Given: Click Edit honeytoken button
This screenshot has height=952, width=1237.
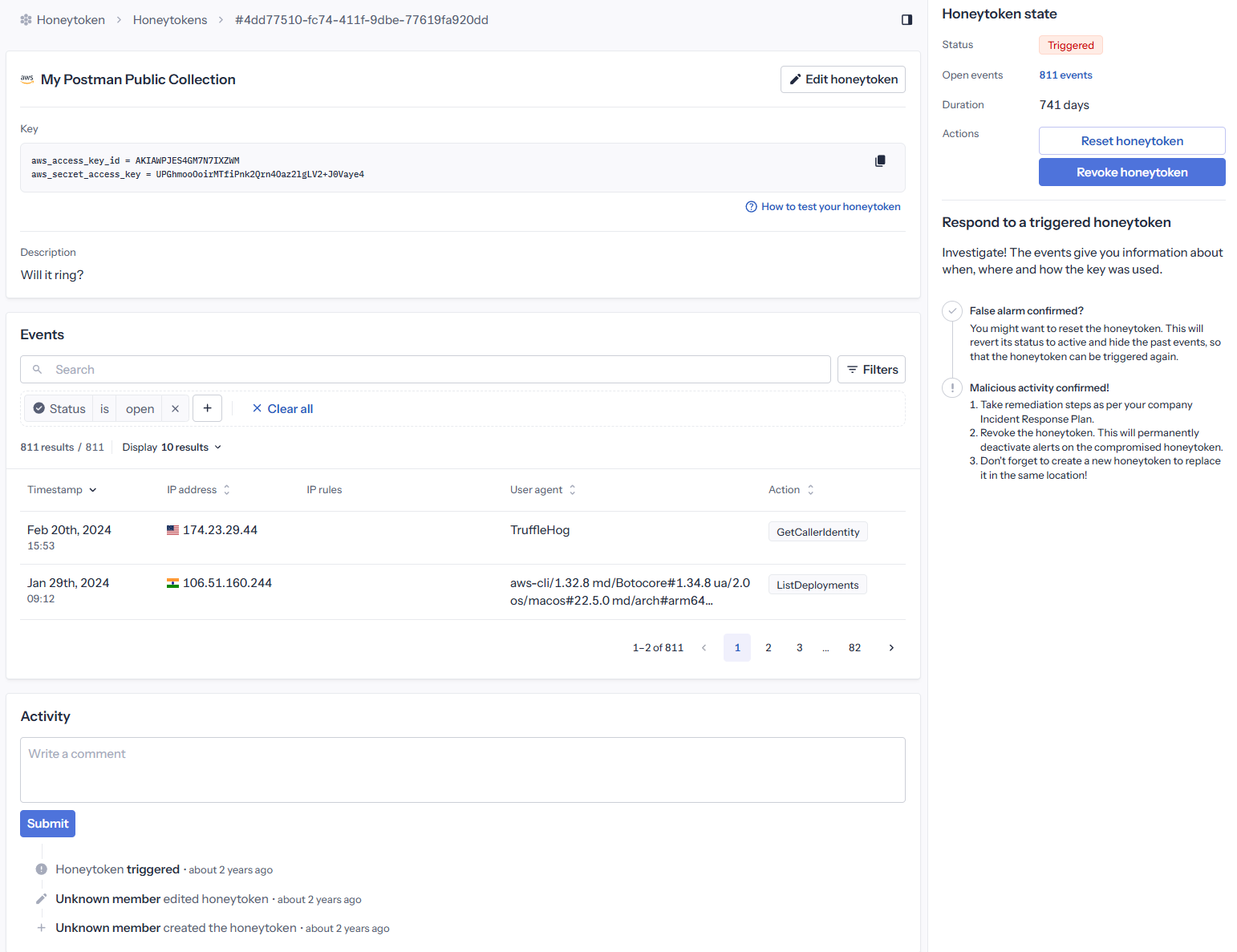Looking at the screenshot, I should click(x=843, y=79).
